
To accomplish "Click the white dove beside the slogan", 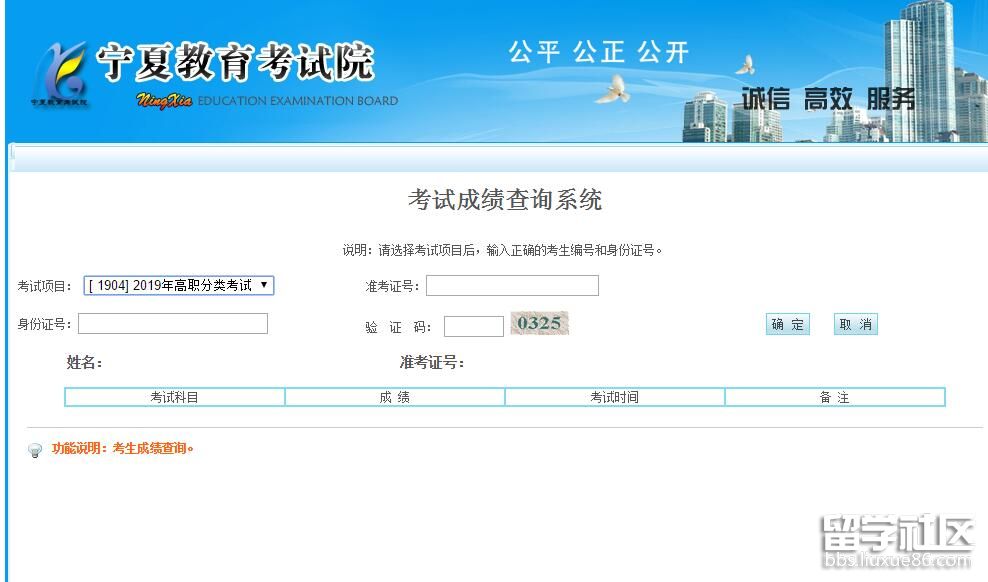I will click(x=612, y=90).
